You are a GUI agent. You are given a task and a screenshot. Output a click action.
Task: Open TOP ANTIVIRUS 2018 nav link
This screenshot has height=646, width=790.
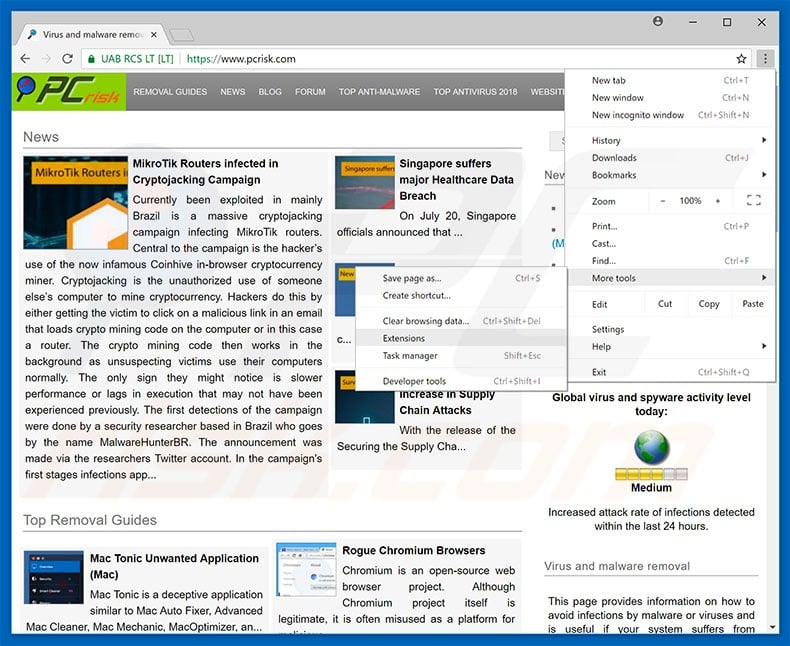tap(476, 92)
